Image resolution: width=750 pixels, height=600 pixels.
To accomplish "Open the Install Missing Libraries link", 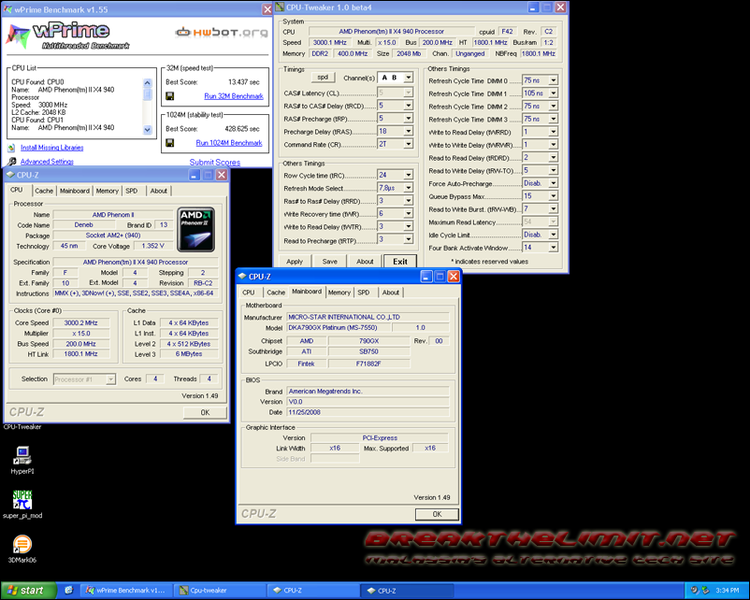I will 52,148.
